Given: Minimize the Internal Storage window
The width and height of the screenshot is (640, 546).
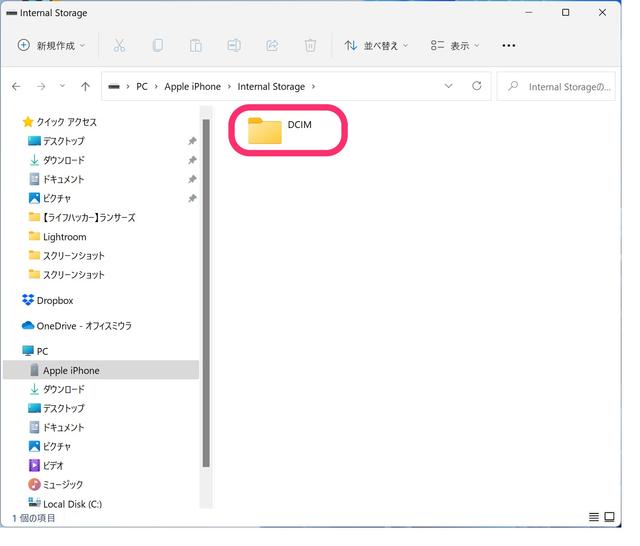Looking at the screenshot, I should (x=529, y=13).
